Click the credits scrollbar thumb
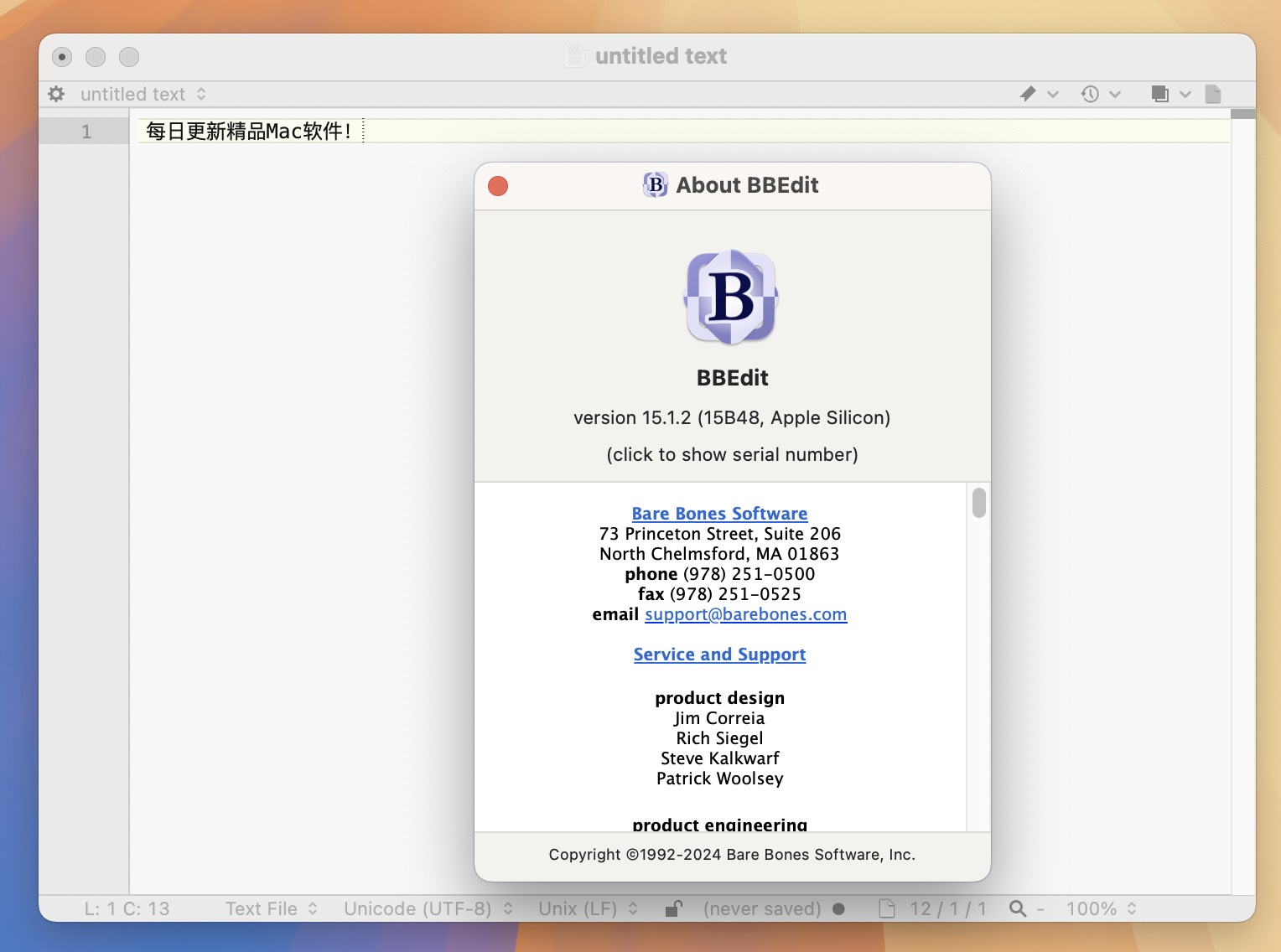Screen dimensions: 1281x952 point(978,504)
